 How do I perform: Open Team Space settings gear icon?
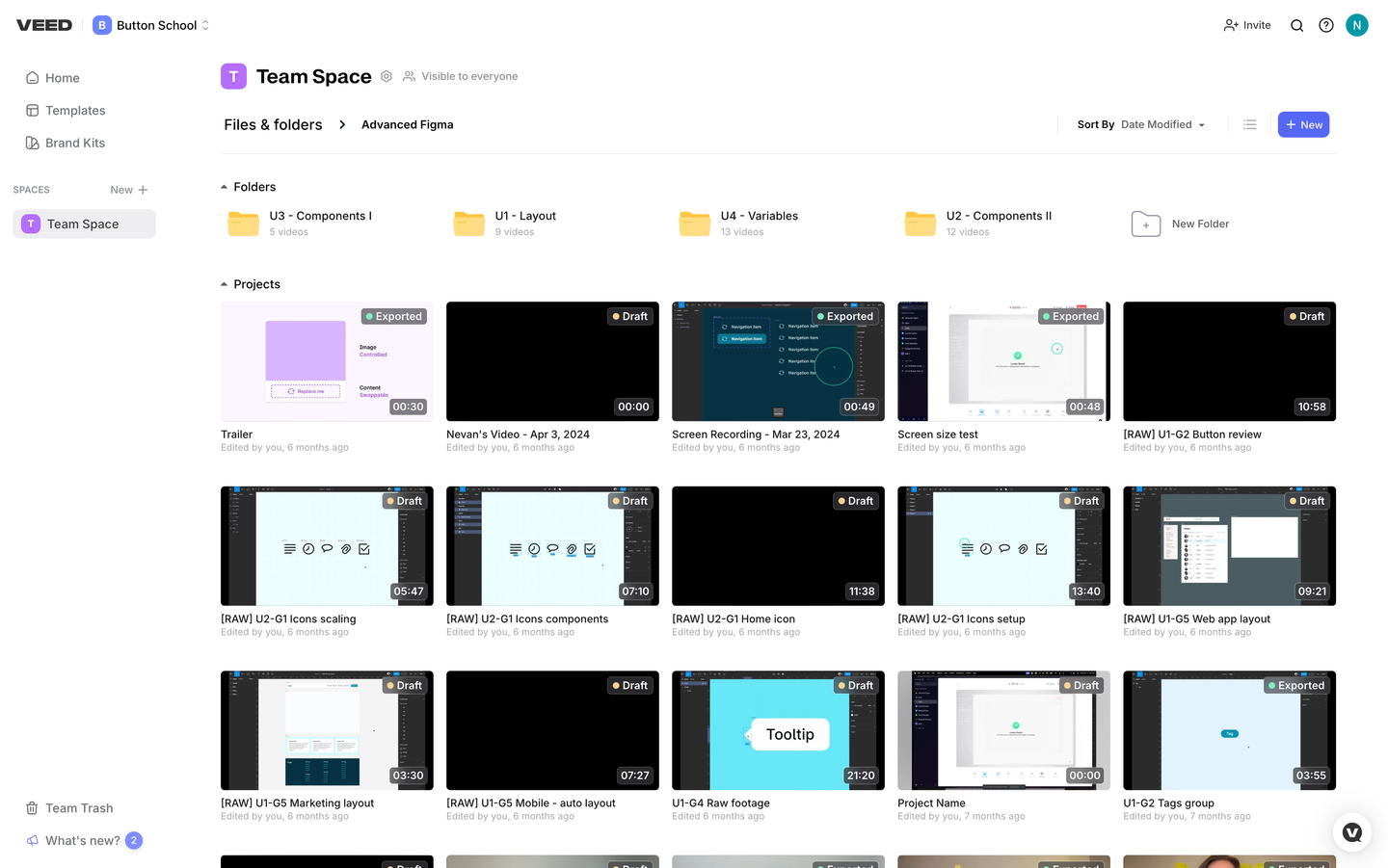click(387, 76)
